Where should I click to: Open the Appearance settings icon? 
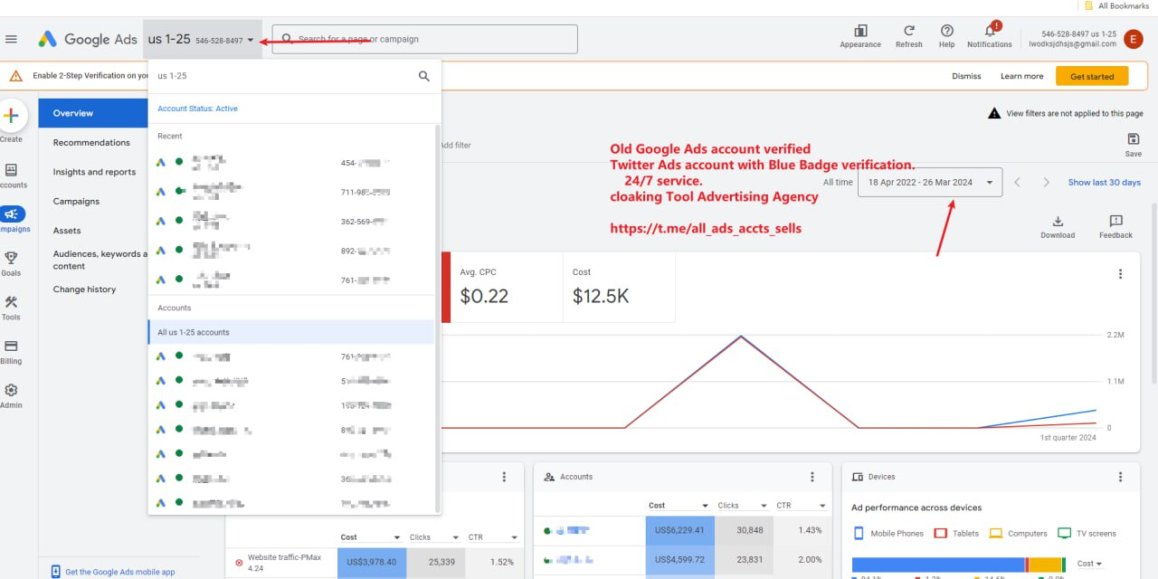pos(860,31)
